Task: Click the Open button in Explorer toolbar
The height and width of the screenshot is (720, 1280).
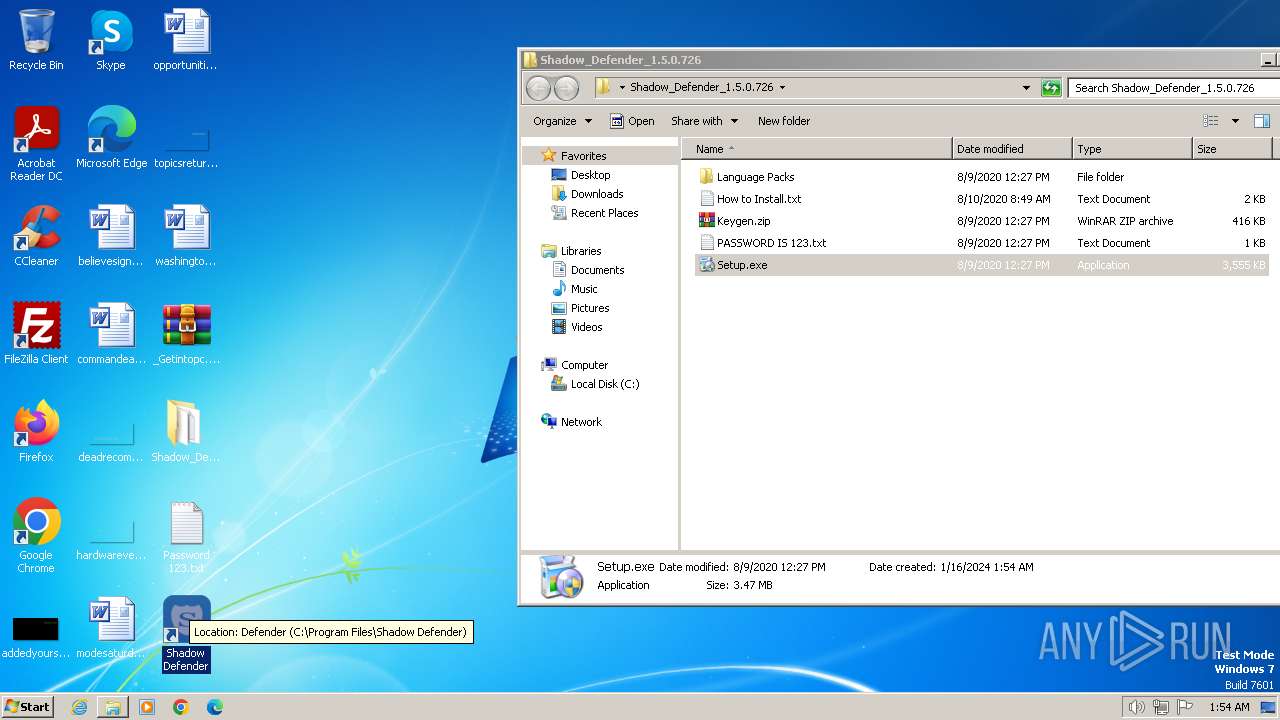Action: pos(632,121)
